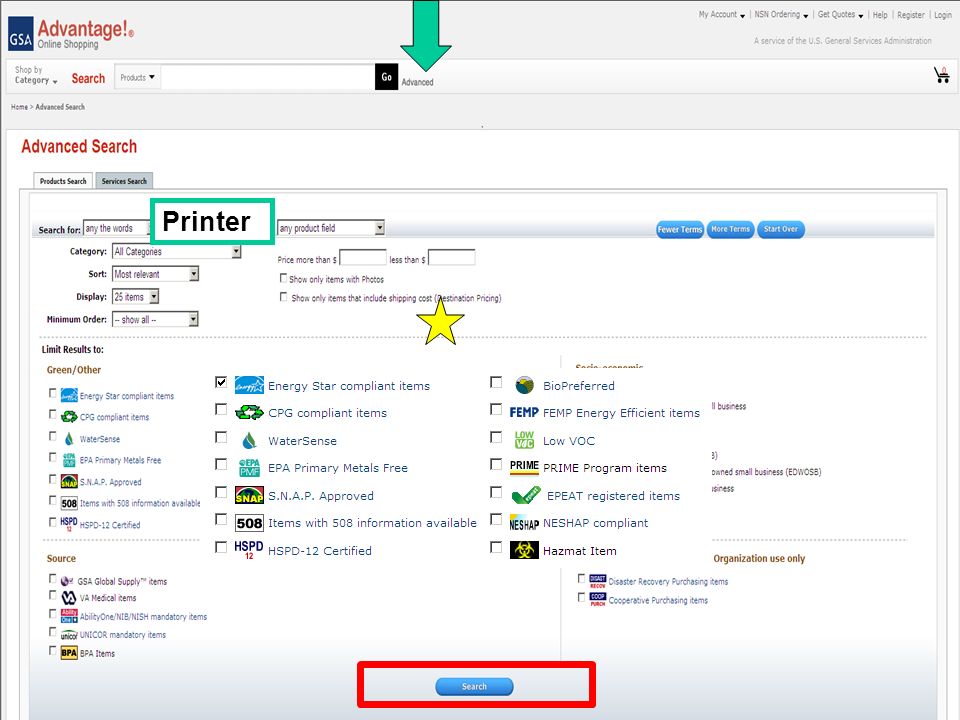The height and width of the screenshot is (720, 960).
Task: Click the BPA Items icon
Action: [x=69, y=653]
